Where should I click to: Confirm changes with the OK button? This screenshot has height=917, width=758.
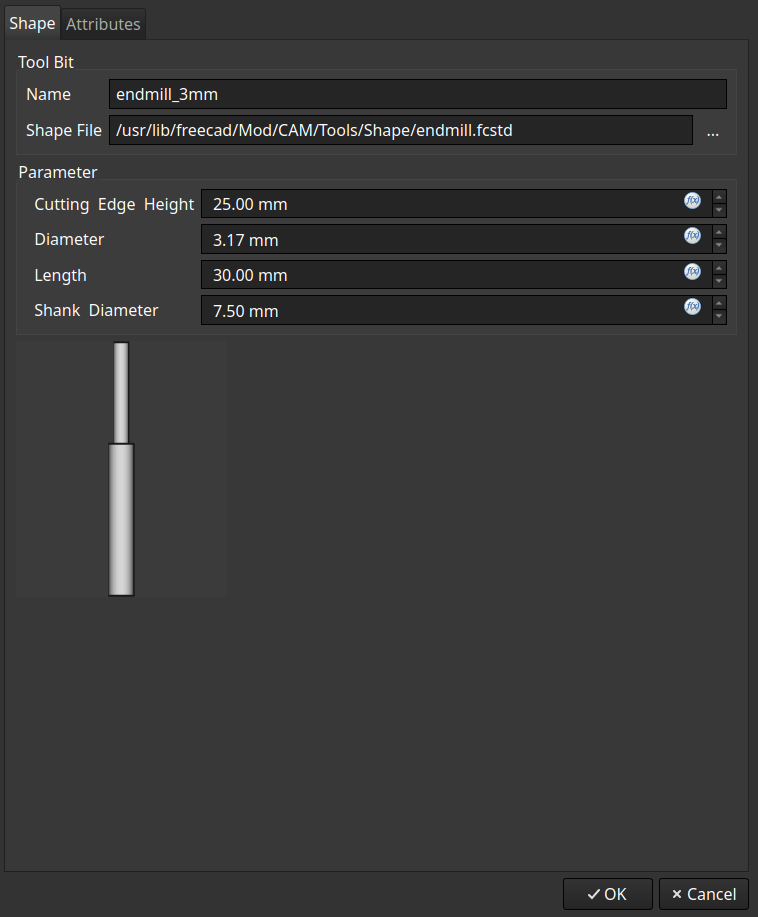(x=608, y=894)
